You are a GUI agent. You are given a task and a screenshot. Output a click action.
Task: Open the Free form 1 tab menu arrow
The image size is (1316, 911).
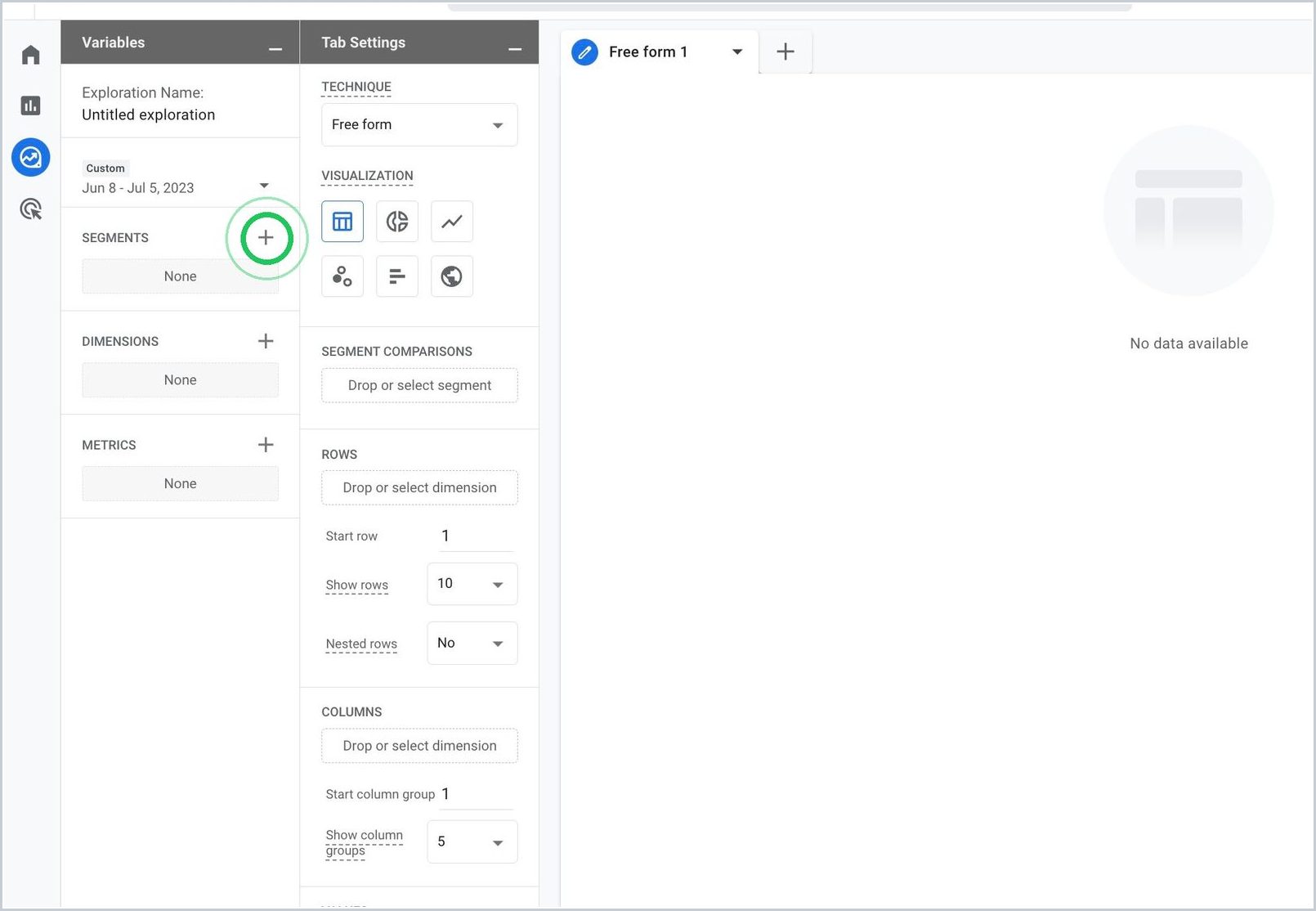tap(737, 52)
